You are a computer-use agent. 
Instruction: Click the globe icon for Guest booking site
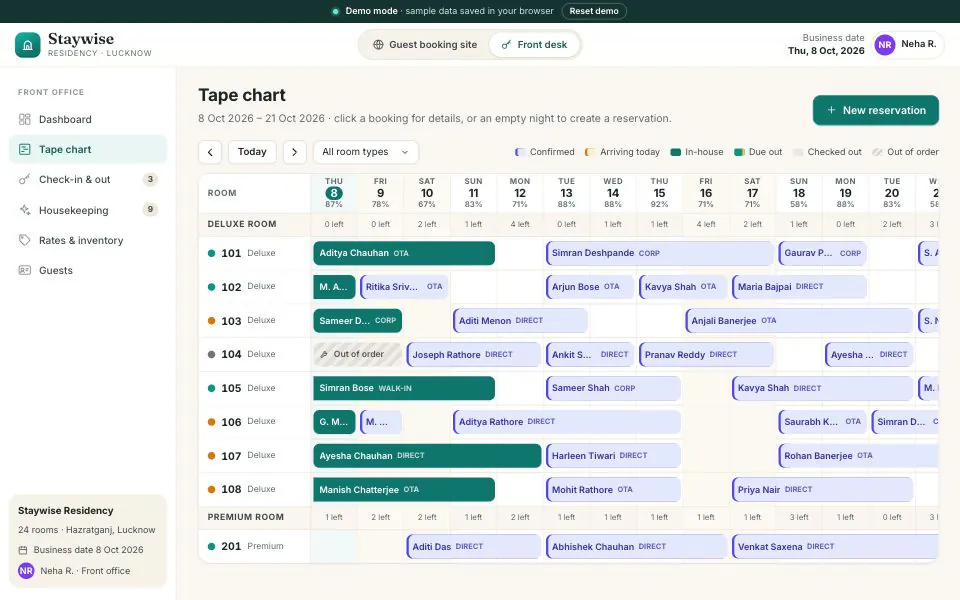pyautogui.click(x=378, y=45)
